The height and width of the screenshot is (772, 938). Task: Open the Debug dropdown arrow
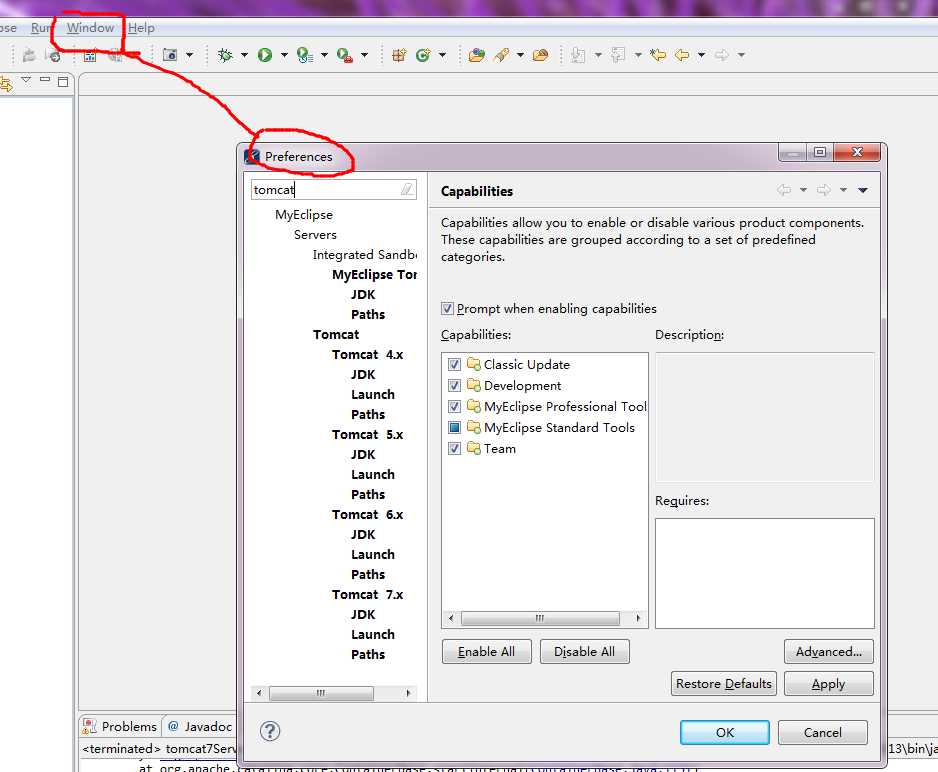pos(244,55)
